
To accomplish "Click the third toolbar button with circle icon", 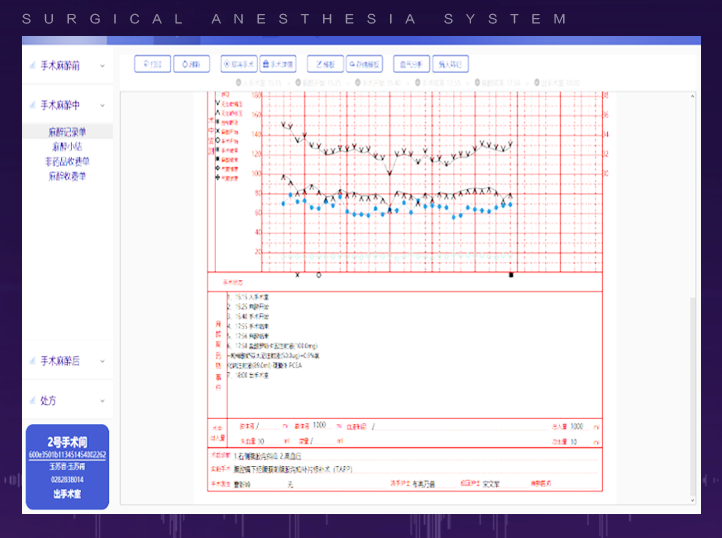I will pyautogui.click(x=238, y=64).
